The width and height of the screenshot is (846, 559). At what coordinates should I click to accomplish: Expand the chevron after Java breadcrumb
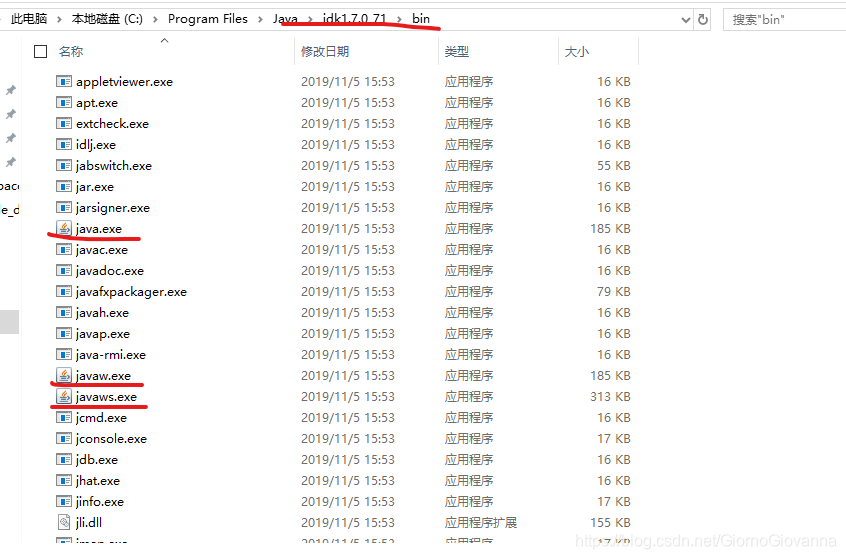point(310,19)
